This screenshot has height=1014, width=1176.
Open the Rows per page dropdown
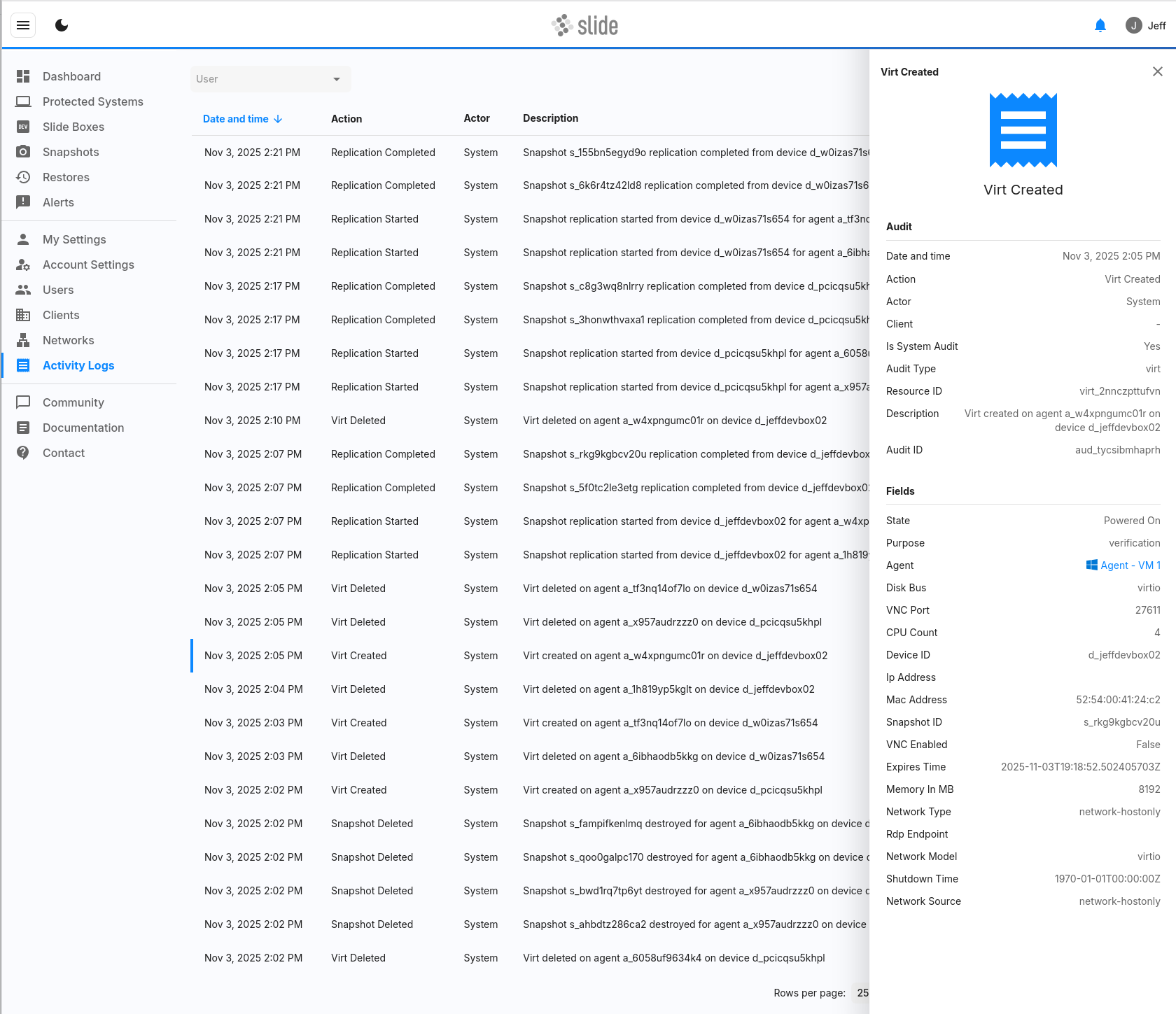(x=862, y=993)
